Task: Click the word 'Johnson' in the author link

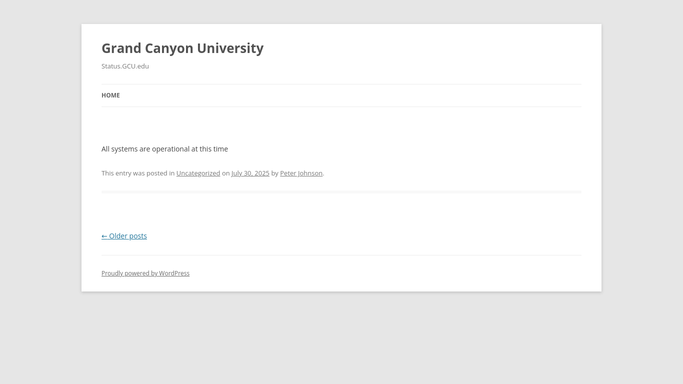Action: [x=310, y=173]
